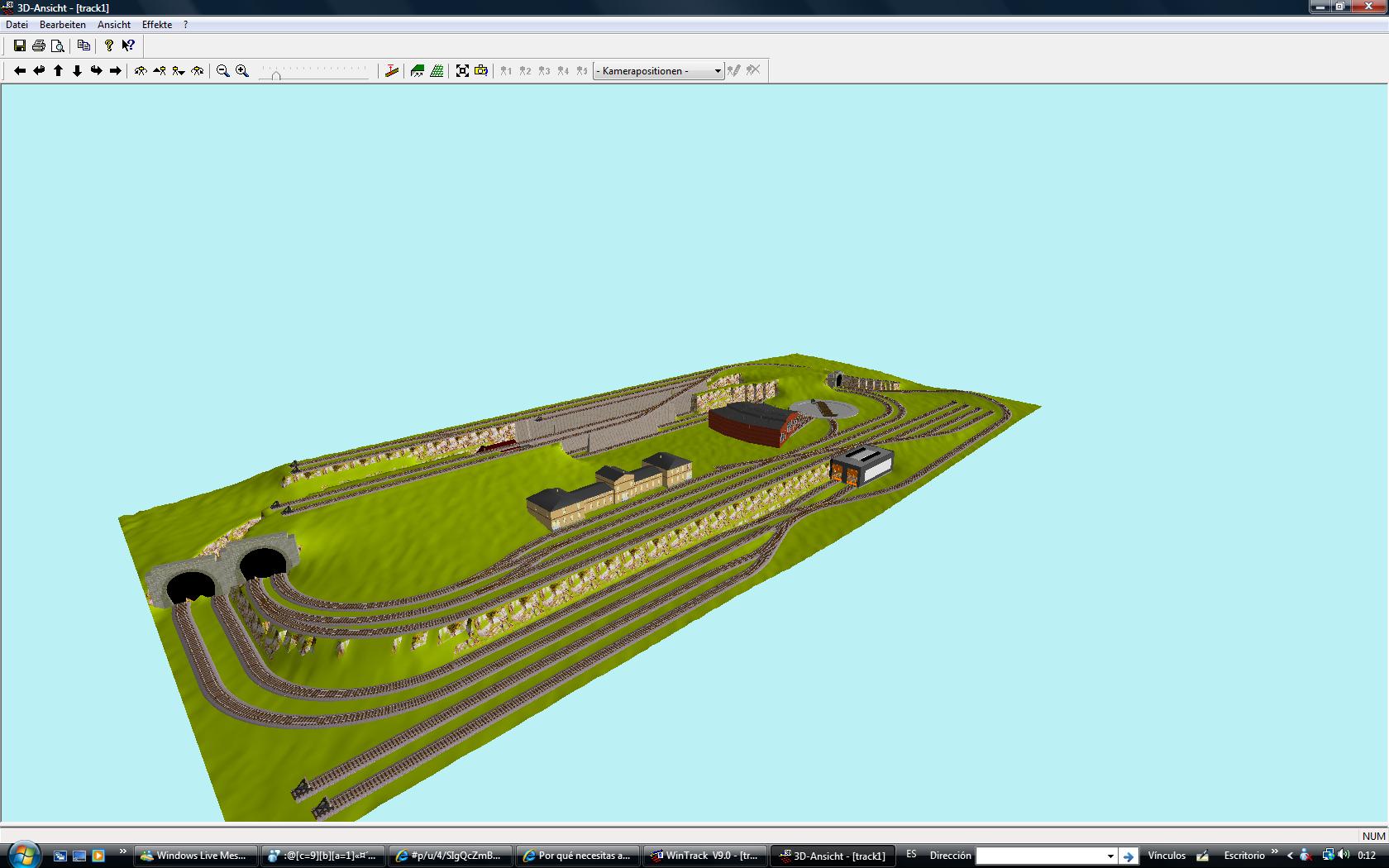Click the fit-to-view full screen icon

(x=462, y=71)
